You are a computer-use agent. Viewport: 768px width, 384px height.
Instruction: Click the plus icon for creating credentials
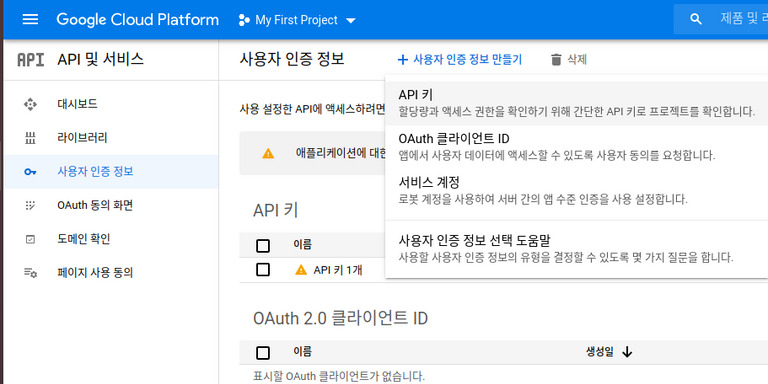click(403, 60)
